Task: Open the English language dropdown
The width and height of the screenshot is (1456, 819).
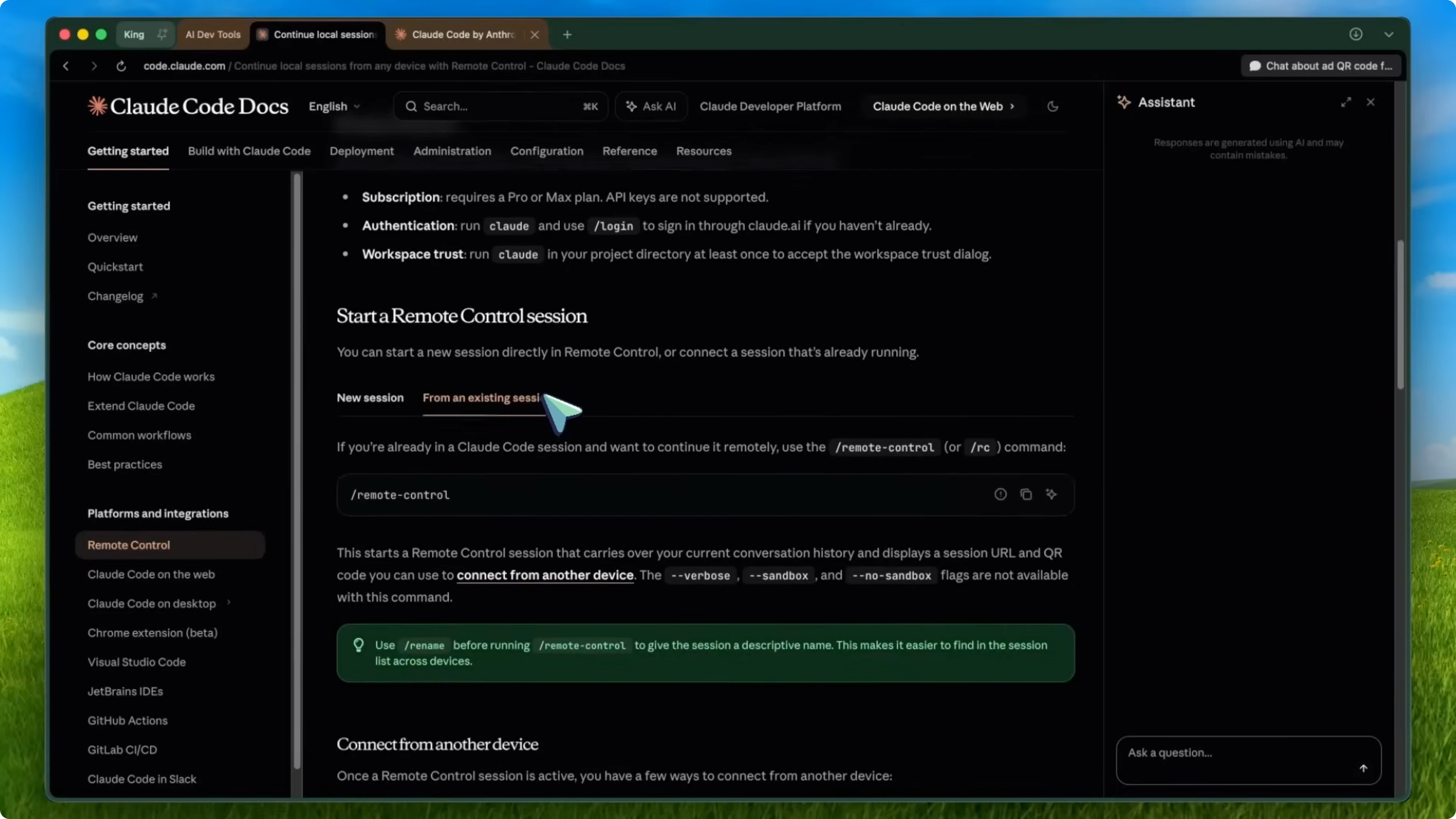Action: [334, 106]
